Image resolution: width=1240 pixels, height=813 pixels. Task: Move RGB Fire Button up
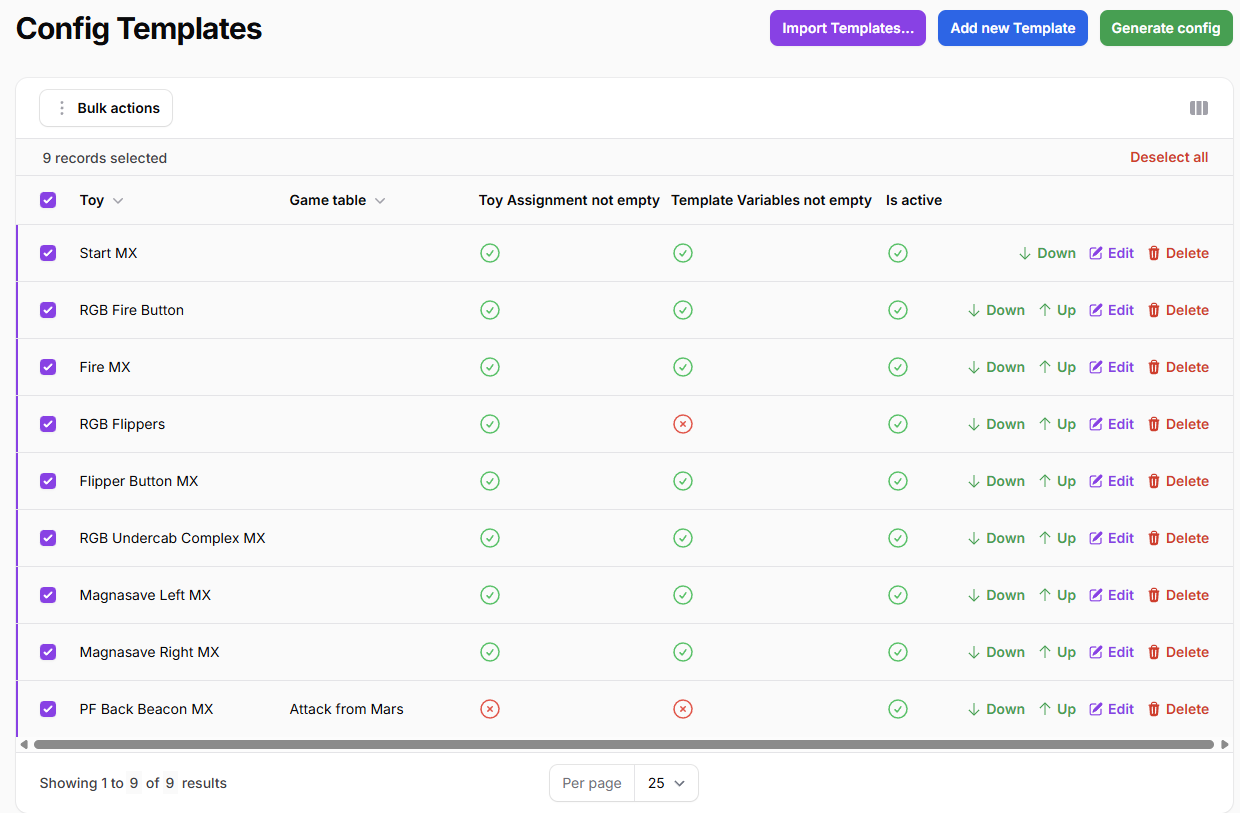pyautogui.click(x=1057, y=310)
